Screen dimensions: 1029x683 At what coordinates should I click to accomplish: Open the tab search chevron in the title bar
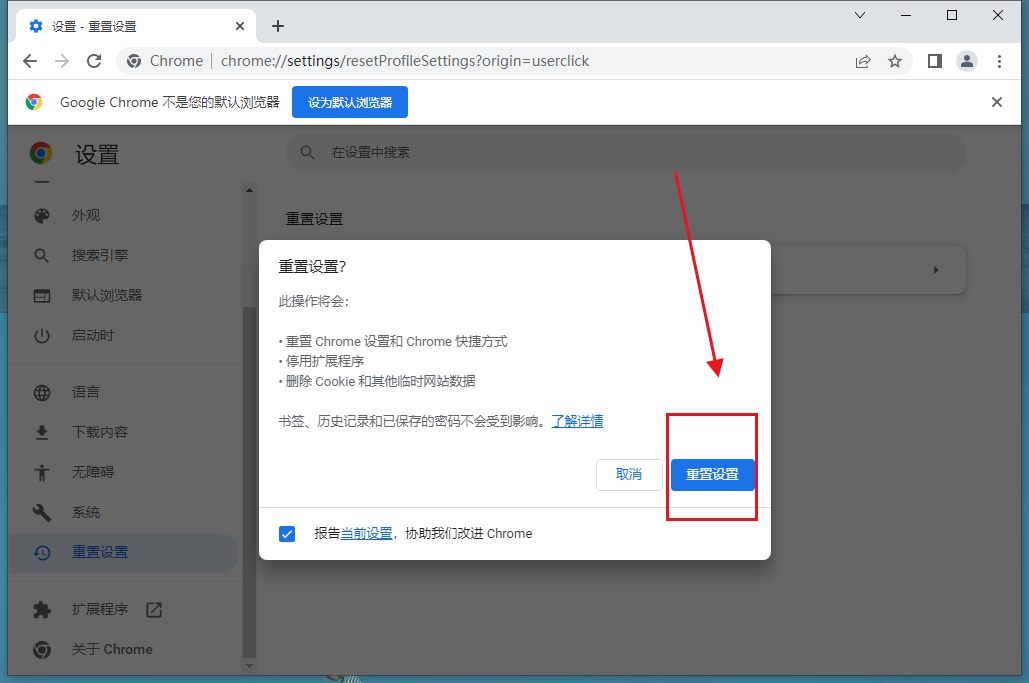(860, 15)
